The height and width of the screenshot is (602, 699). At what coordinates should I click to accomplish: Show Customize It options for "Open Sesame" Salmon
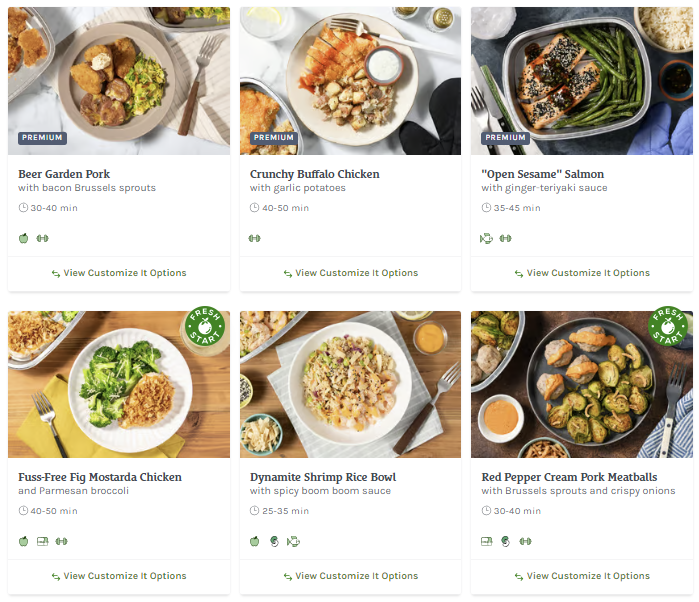point(582,273)
